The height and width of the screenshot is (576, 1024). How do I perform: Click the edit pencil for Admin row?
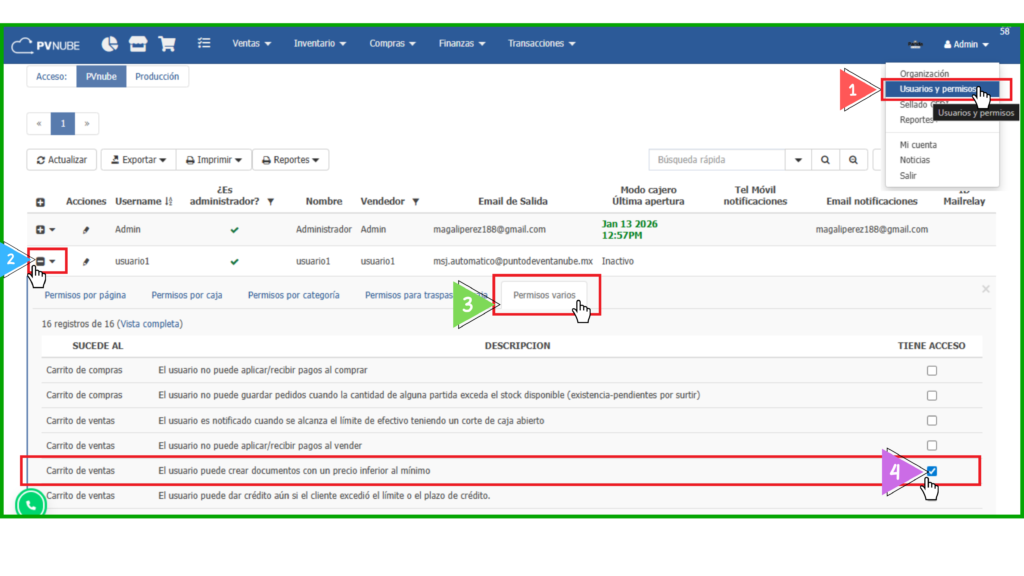pos(86,230)
